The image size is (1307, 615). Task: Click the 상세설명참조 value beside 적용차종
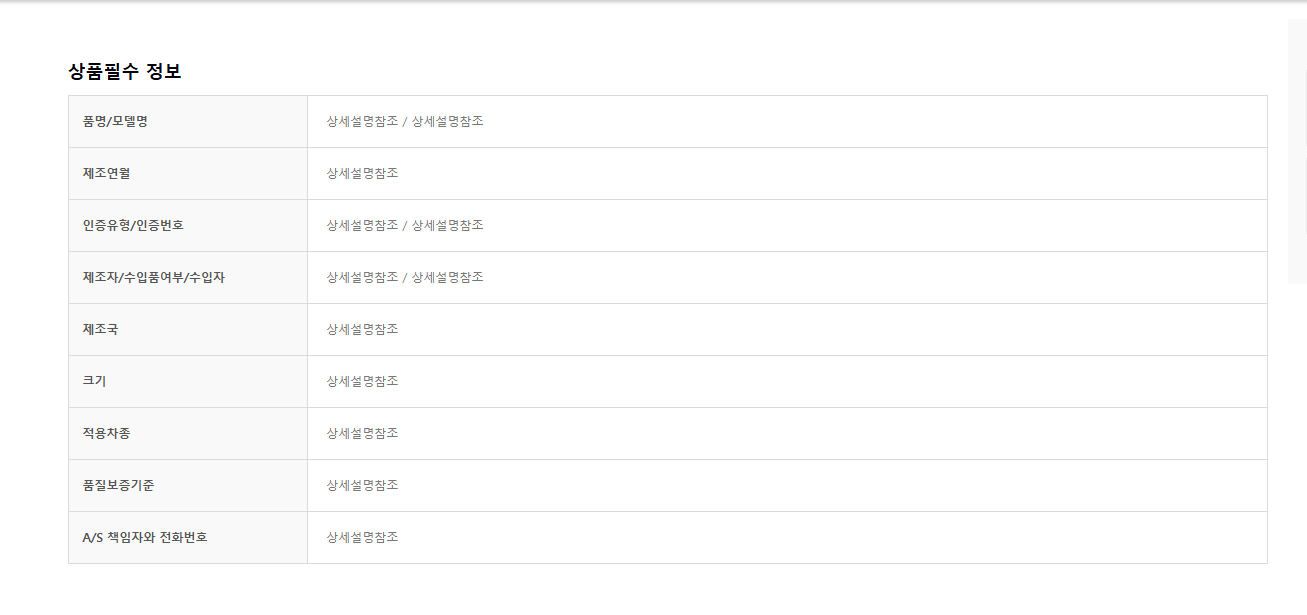tap(362, 434)
